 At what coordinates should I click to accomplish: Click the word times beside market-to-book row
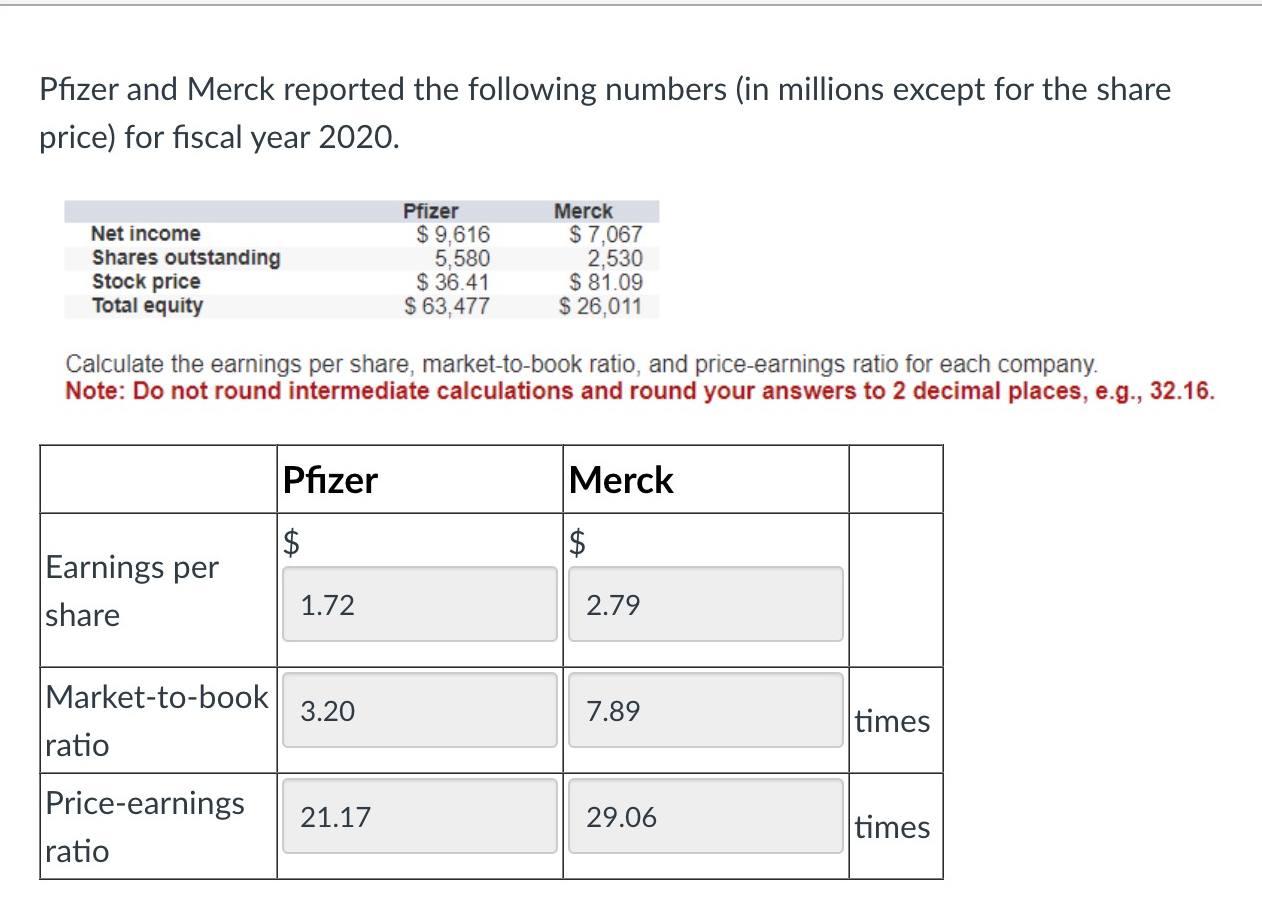click(892, 721)
